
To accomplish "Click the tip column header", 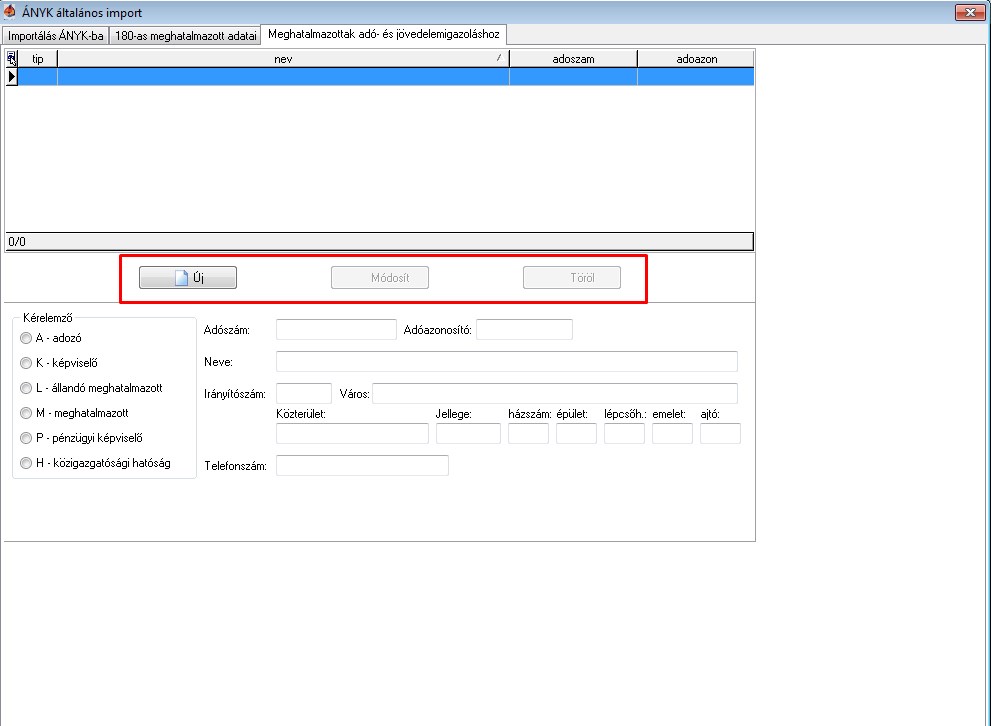I will (38, 59).
